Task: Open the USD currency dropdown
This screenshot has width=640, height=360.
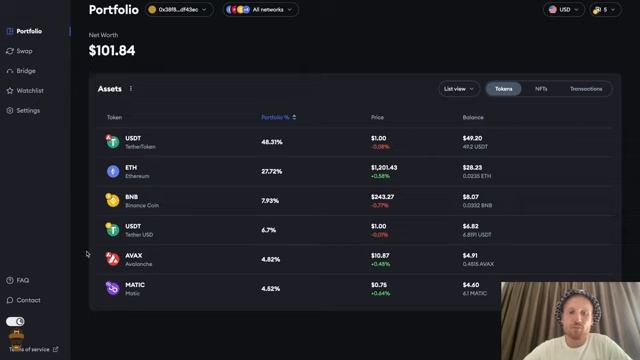Action: (x=564, y=9)
